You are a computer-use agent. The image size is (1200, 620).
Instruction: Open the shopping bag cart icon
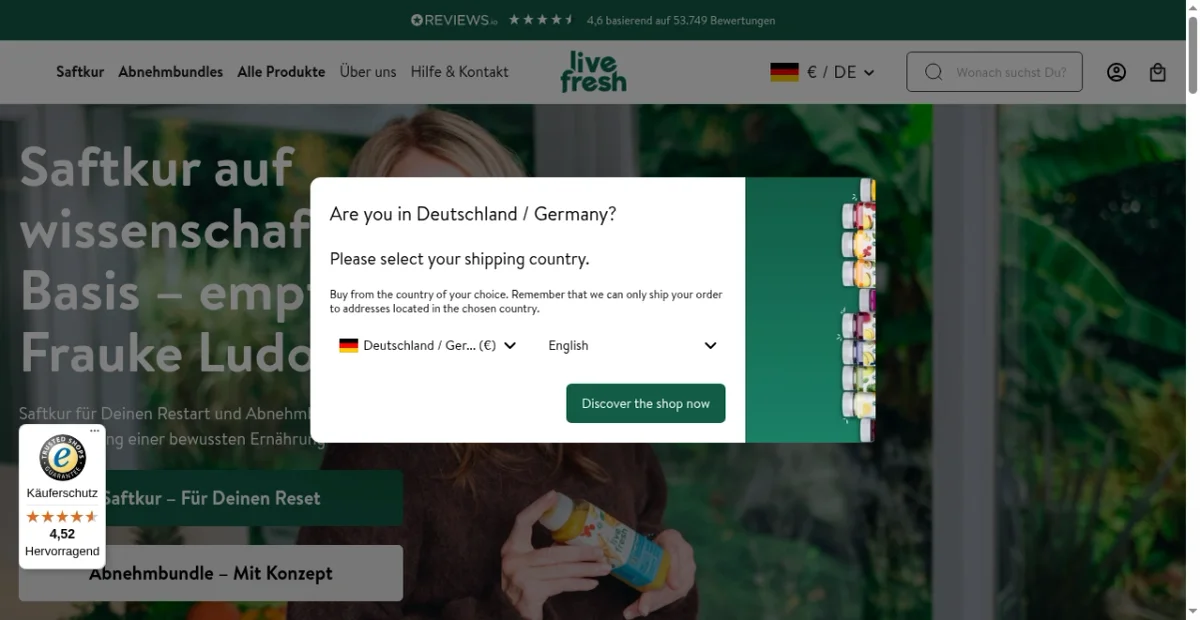click(1158, 72)
